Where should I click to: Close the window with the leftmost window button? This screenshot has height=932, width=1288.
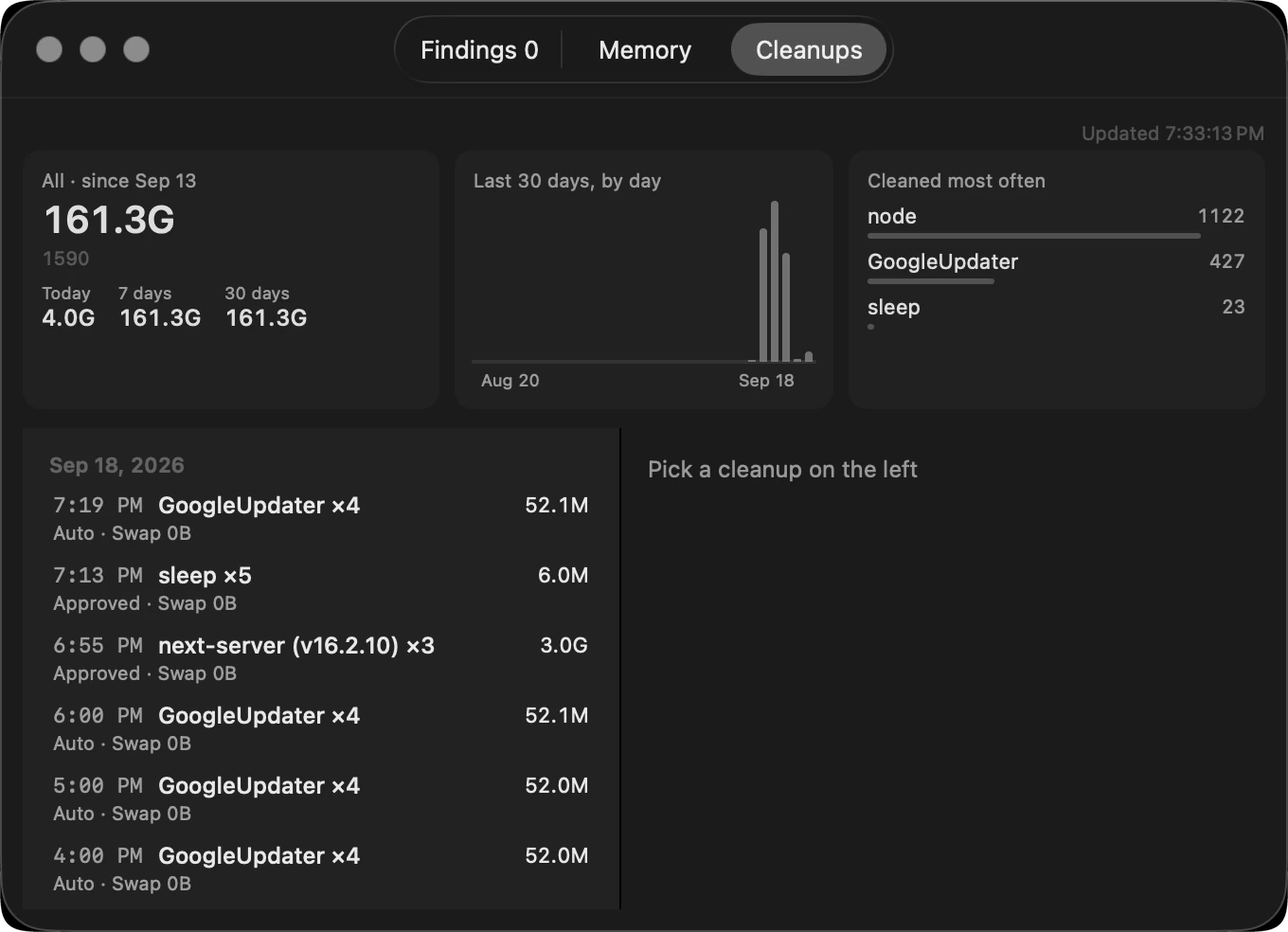(x=49, y=49)
